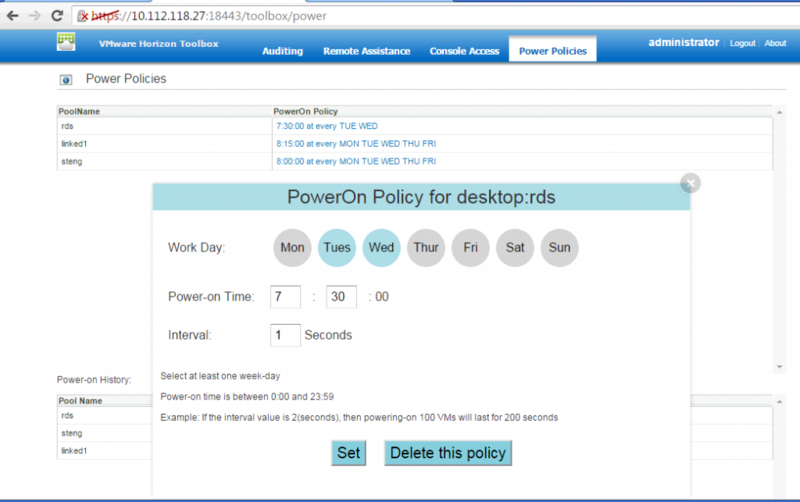
Task: Deselect the Wed work day
Action: click(381, 247)
